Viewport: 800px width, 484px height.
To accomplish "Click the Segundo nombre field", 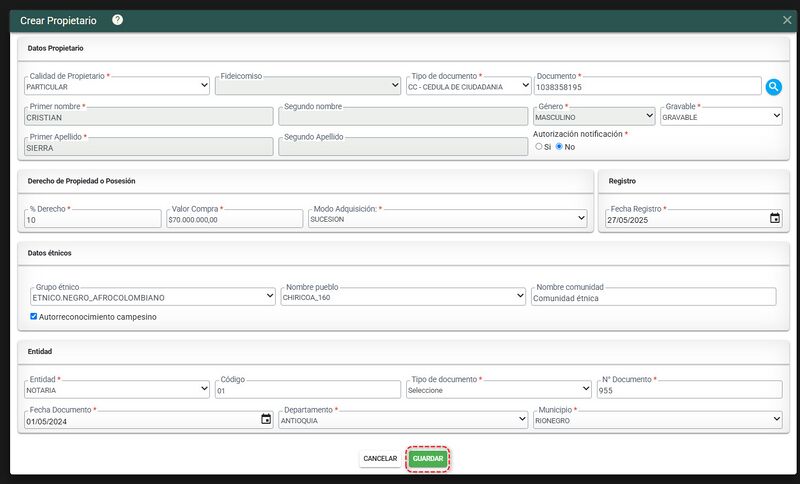I will [x=403, y=116].
